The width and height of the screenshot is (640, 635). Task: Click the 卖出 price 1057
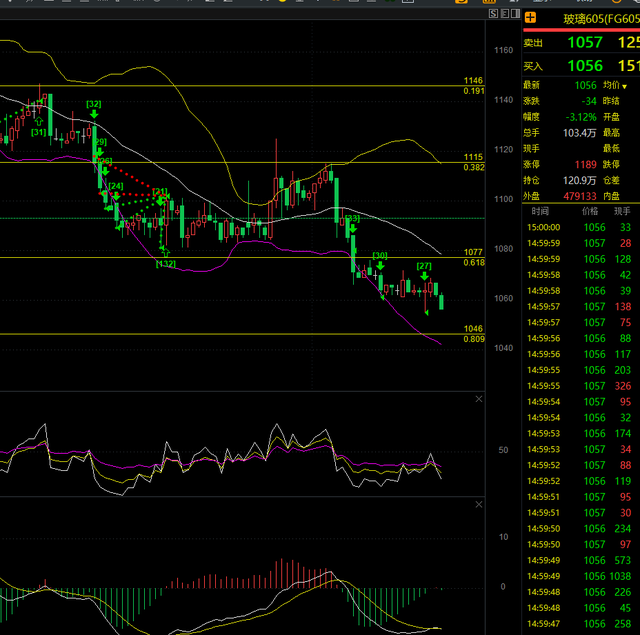point(585,42)
